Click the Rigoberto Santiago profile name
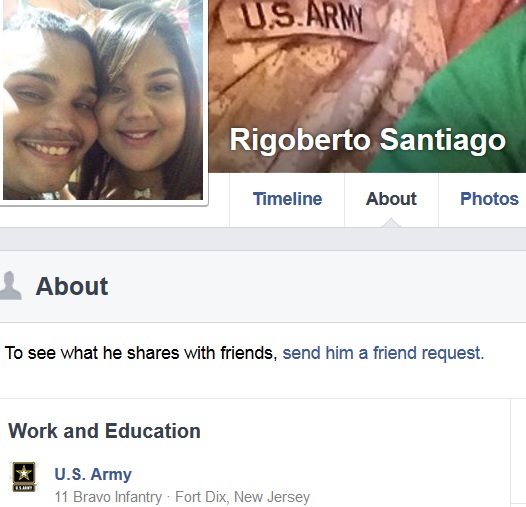This screenshot has width=526, height=507. pos(367,140)
